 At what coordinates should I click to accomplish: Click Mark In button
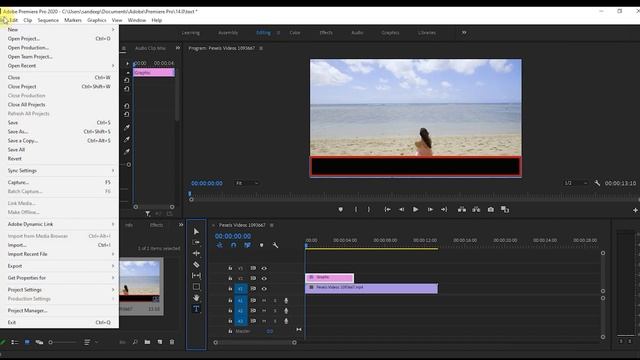(x=356, y=209)
